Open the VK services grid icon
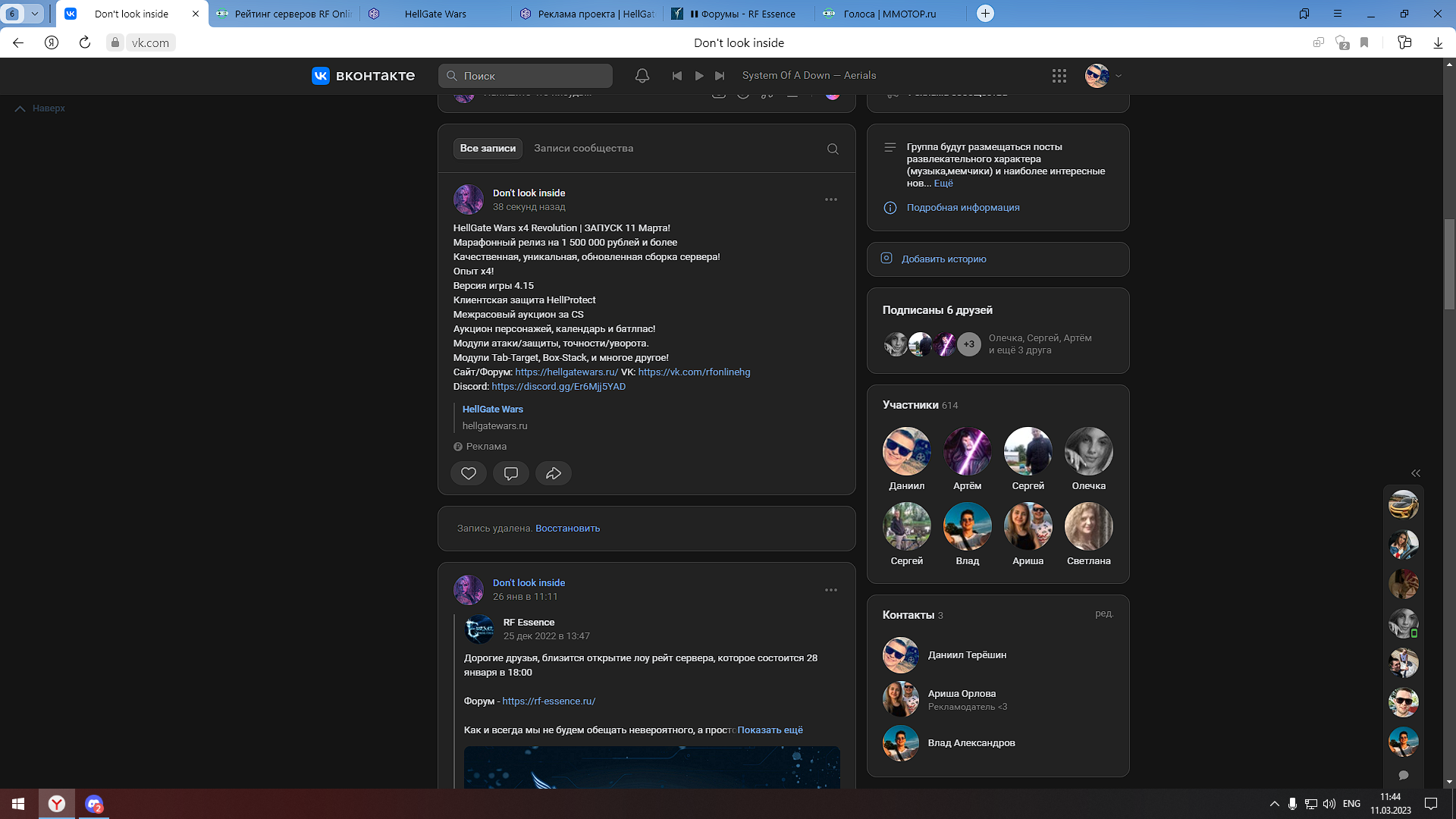Viewport: 1456px width, 819px height. click(1059, 76)
